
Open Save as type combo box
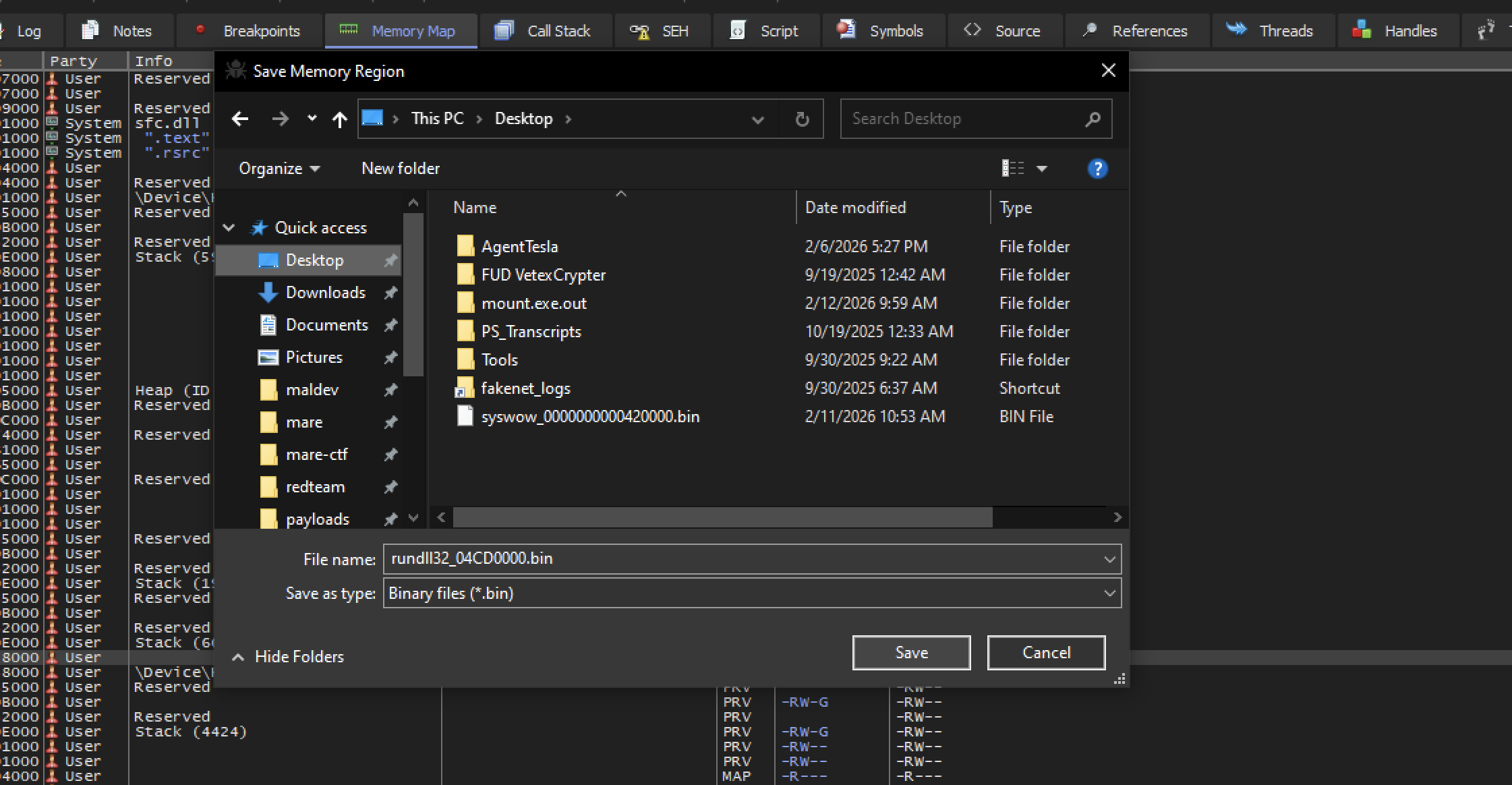pyautogui.click(x=752, y=593)
